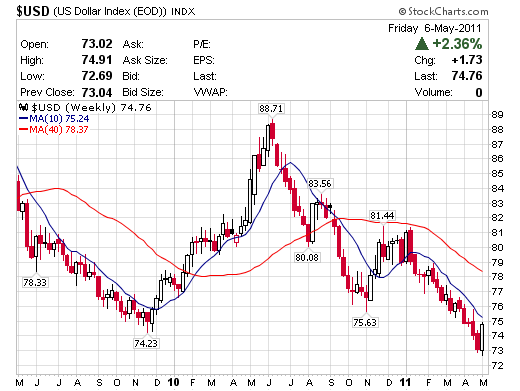Click the 81.44 price label
This screenshot has width=520, height=391.
coord(382,216)
